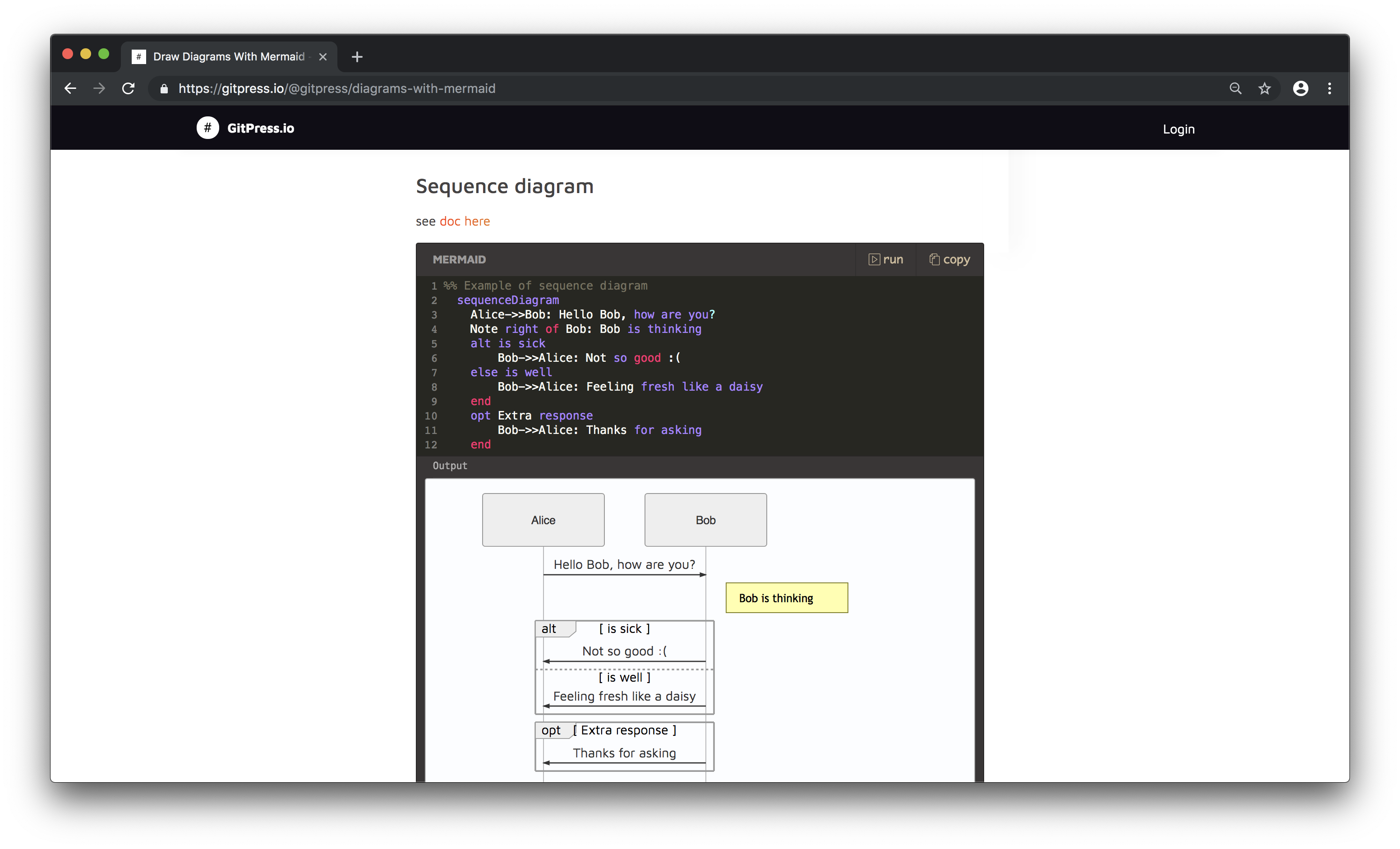
Task: Open a new tab with plus button
Action: tap(357, 57)
